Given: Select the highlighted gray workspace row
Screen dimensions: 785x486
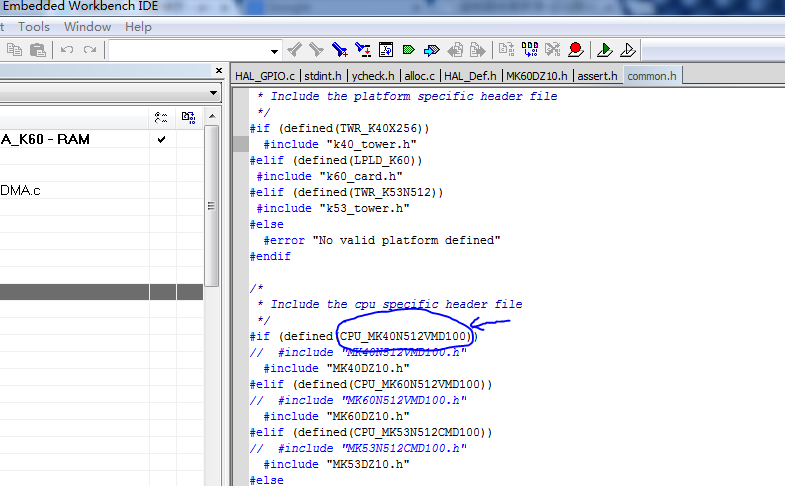Looking at the screenshot, I should (101, 292).
